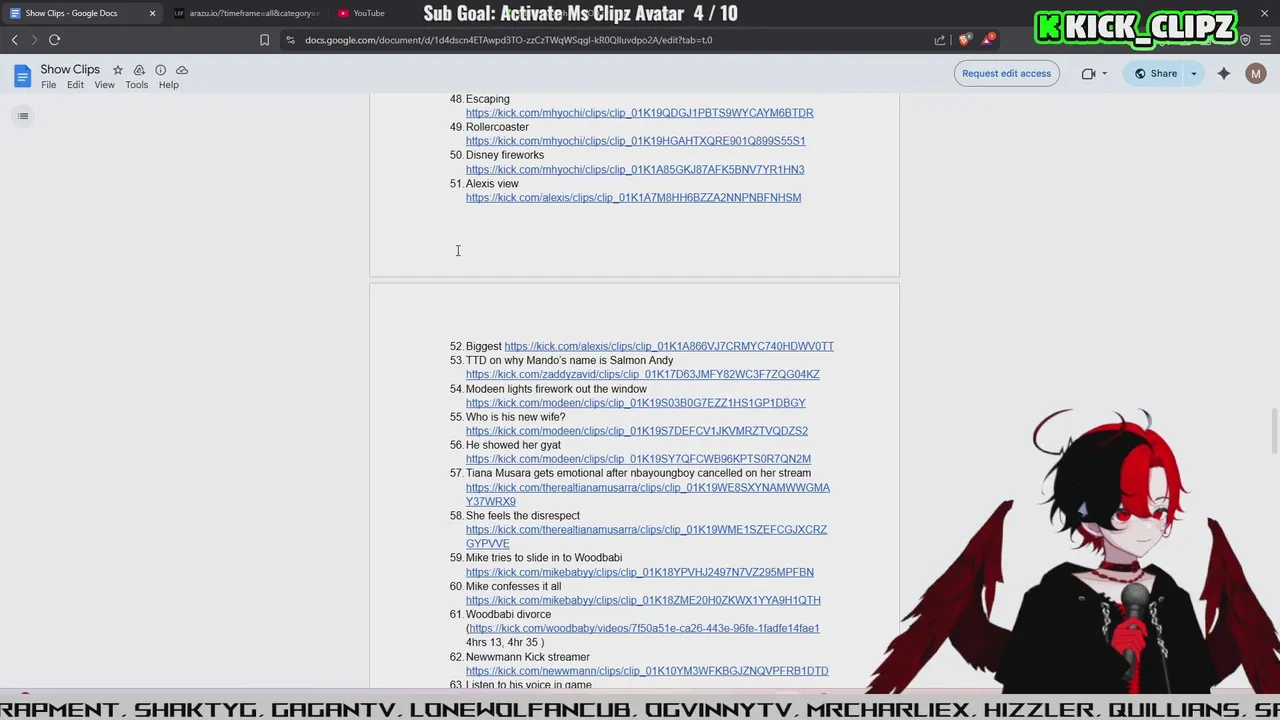Click the Google Meet camera icon
1280x720 pixels.
1088,73
